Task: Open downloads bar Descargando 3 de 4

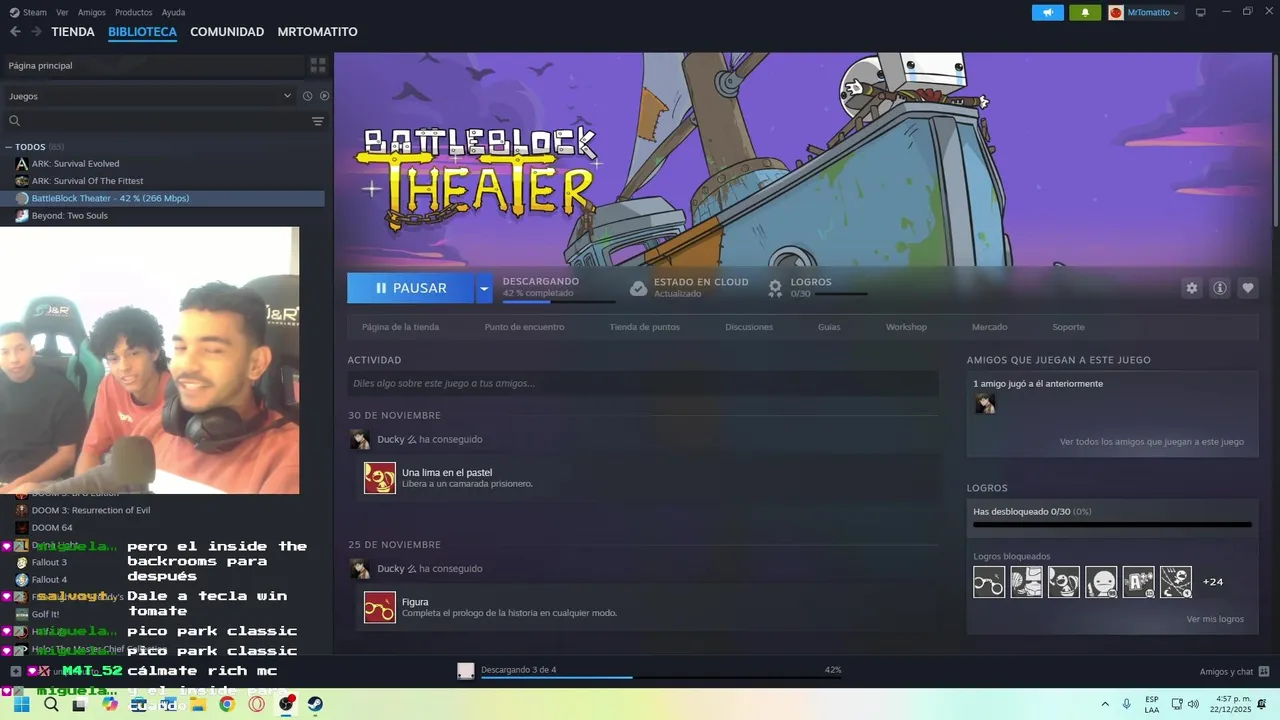Action: point(649,671)
